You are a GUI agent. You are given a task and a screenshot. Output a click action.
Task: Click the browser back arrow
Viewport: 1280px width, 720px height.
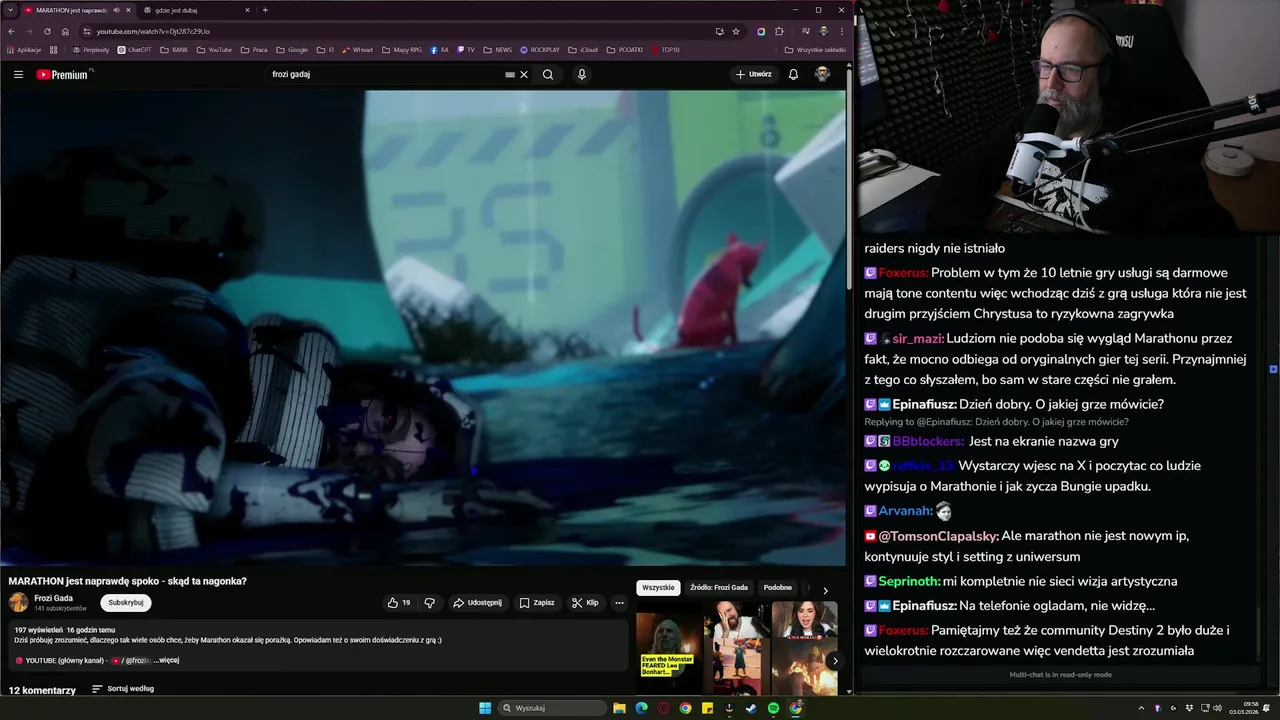tap(11, 31)
